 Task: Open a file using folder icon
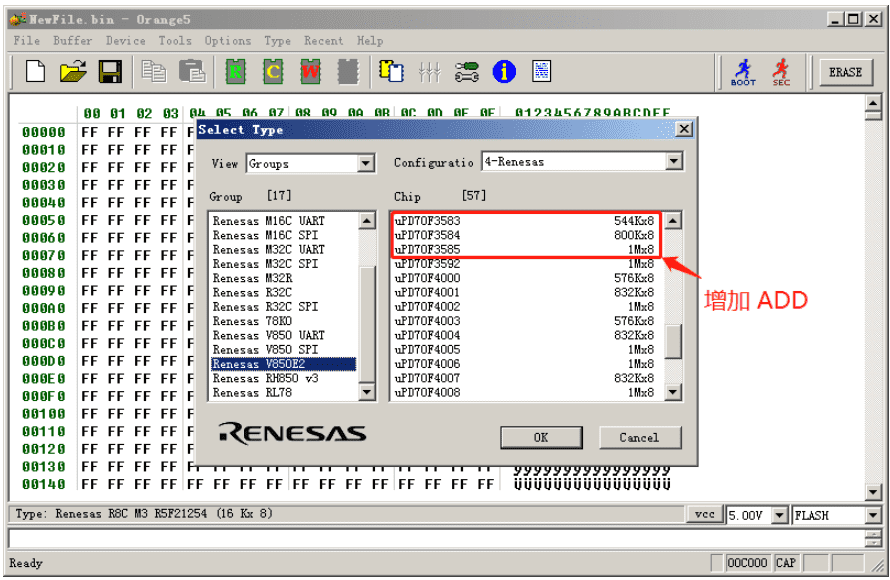[73, 72]
